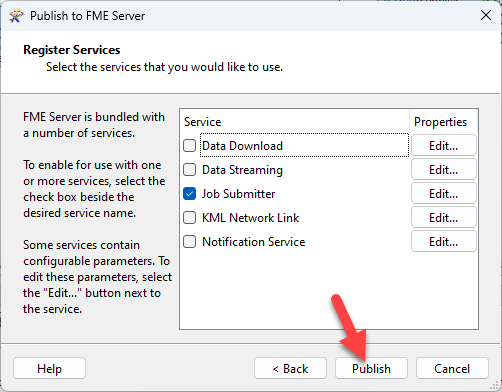Select the Data Download label
This screenshot has width=502, height=392.
(242, 146)
